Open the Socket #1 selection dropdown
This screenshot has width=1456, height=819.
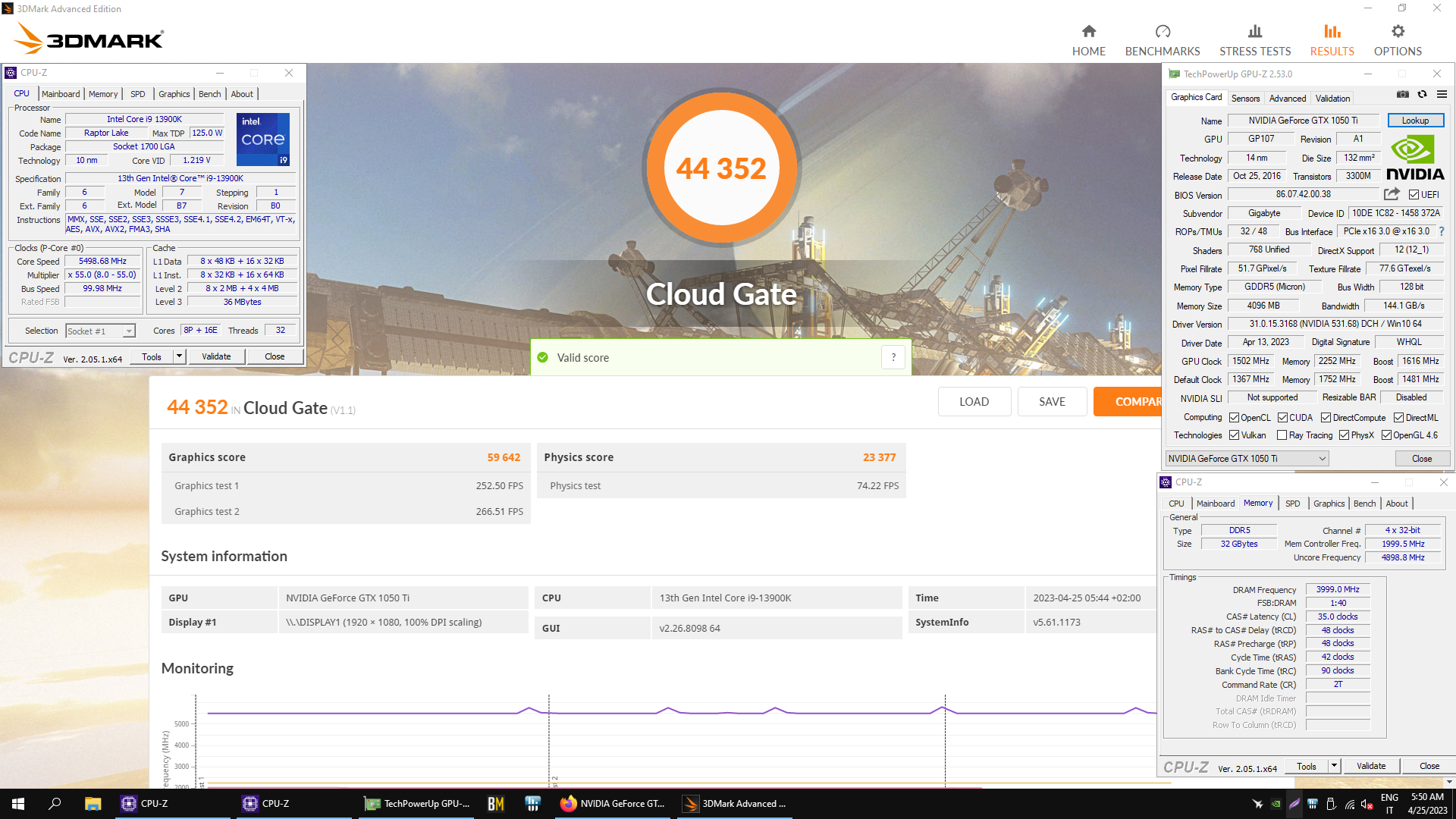[100, 331]
